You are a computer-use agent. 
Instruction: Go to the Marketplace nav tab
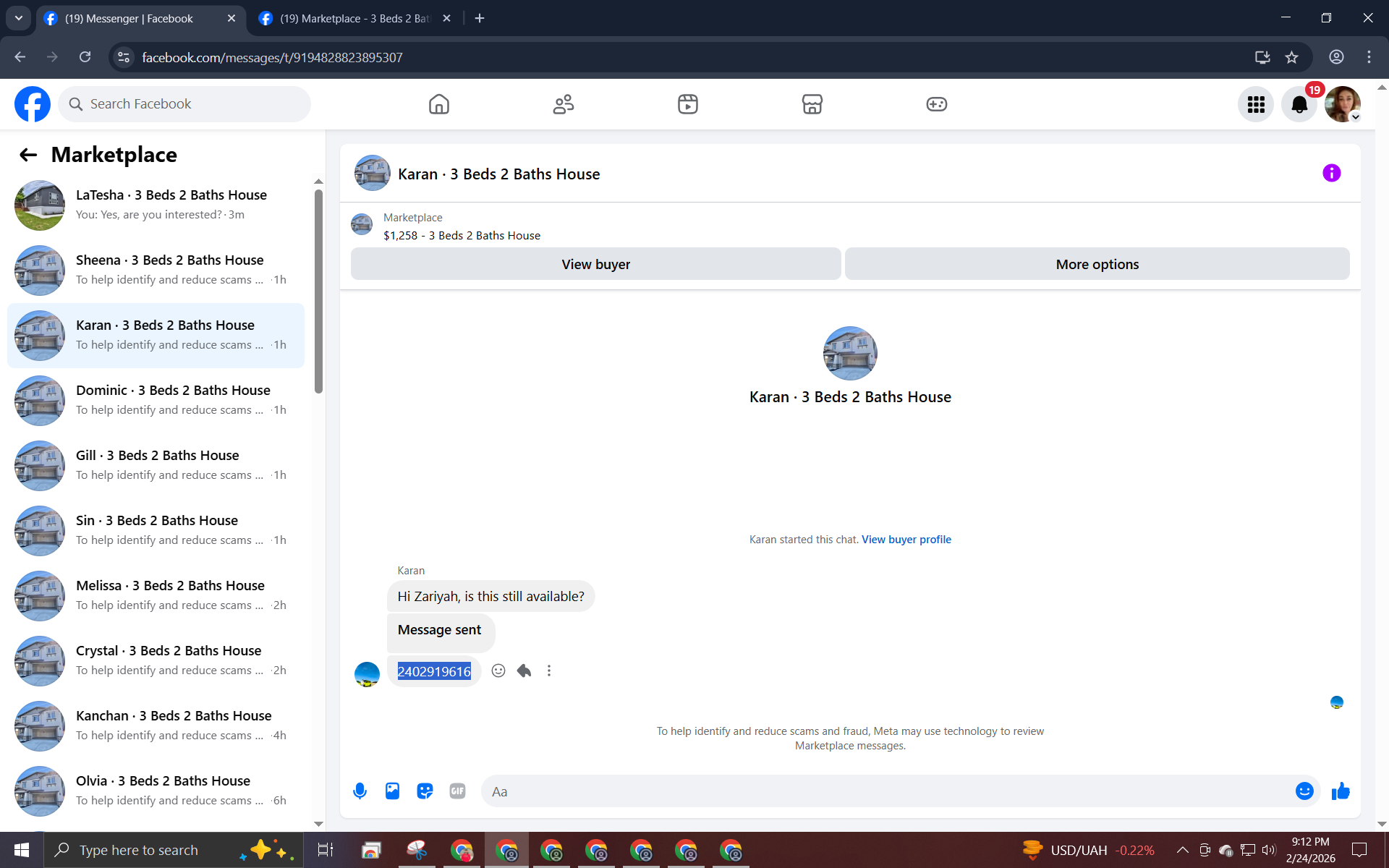812,104
